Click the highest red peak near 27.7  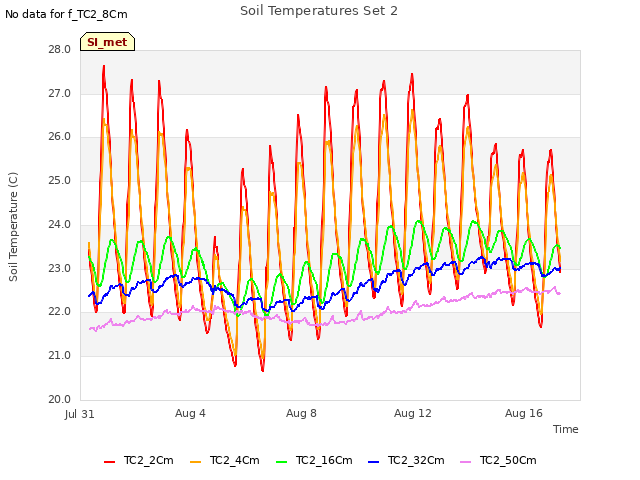point(104,66)
